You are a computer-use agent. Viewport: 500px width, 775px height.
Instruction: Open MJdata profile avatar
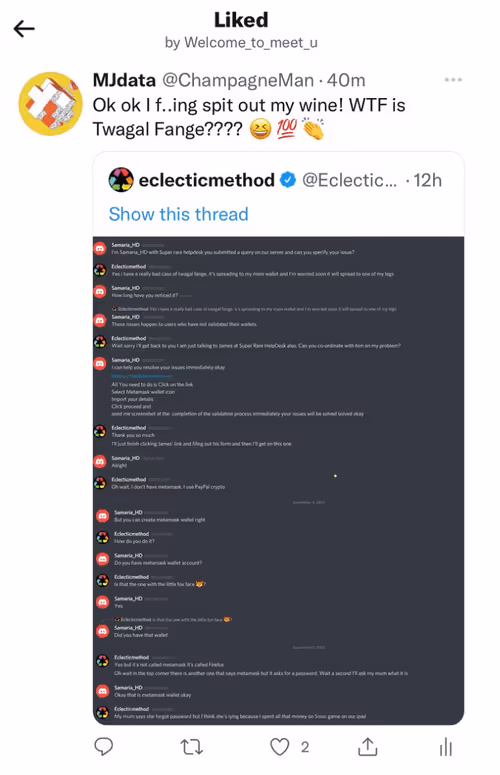pyautogui.click(x=50, y=104)
